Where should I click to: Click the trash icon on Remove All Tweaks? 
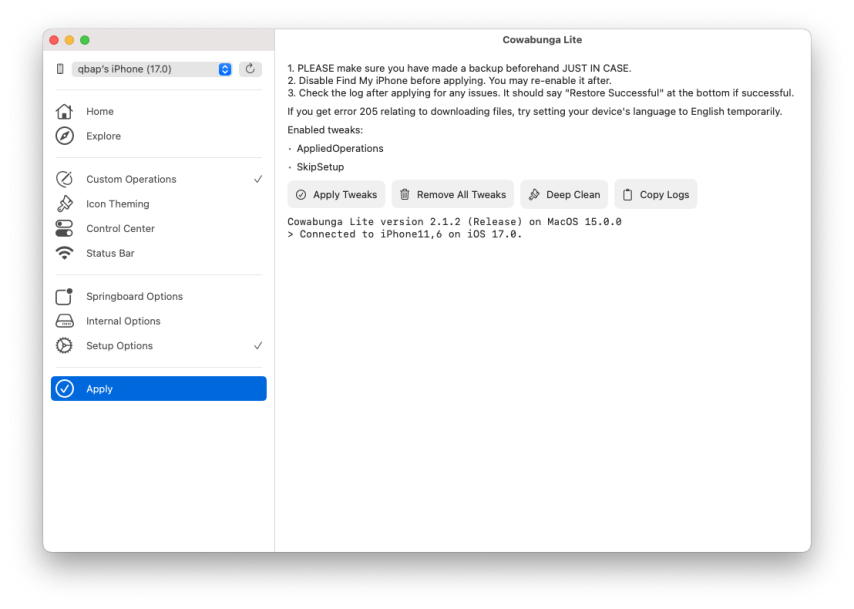405,194
